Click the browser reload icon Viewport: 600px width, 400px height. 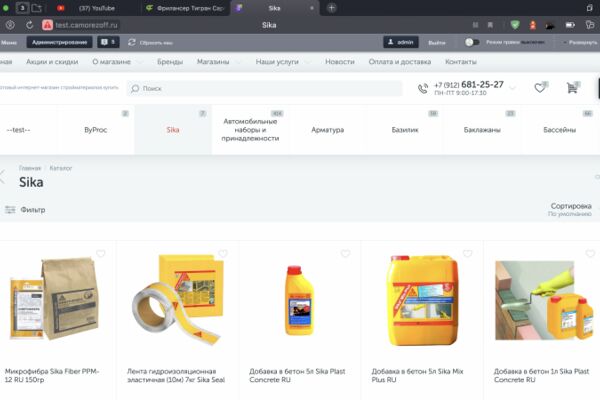tap(29, 25)
